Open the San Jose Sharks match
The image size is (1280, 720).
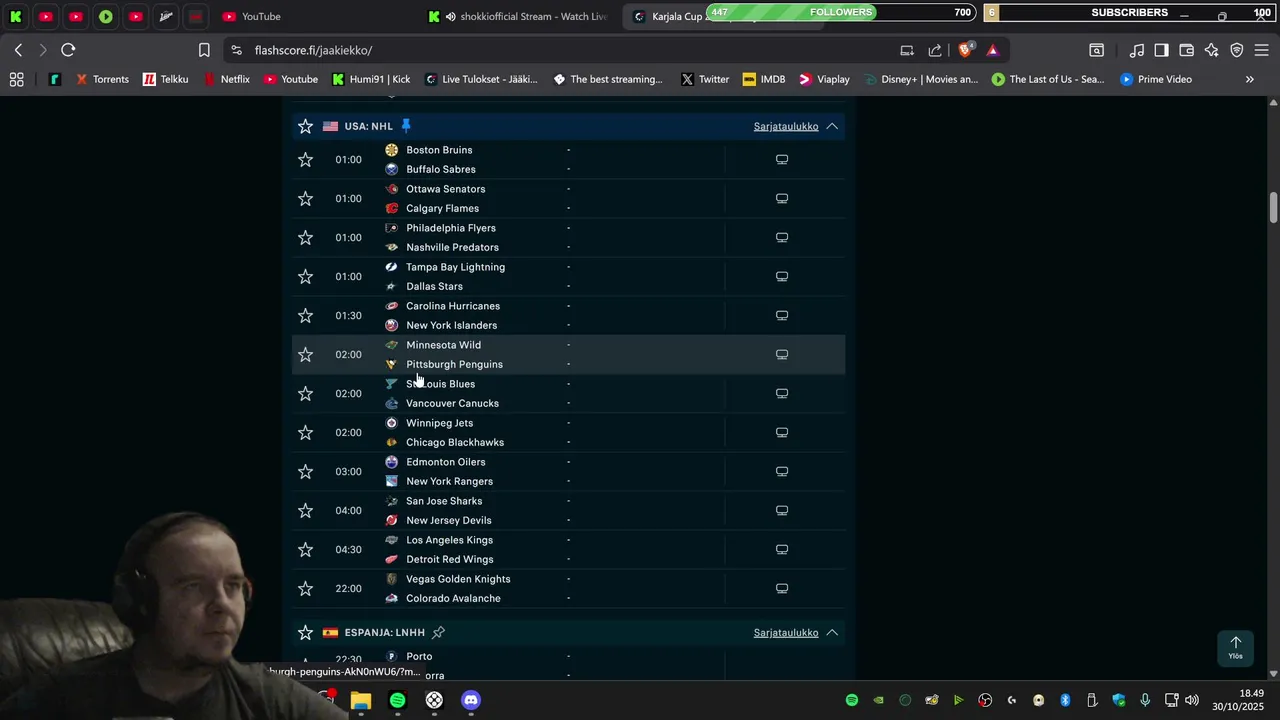(568, 511)
